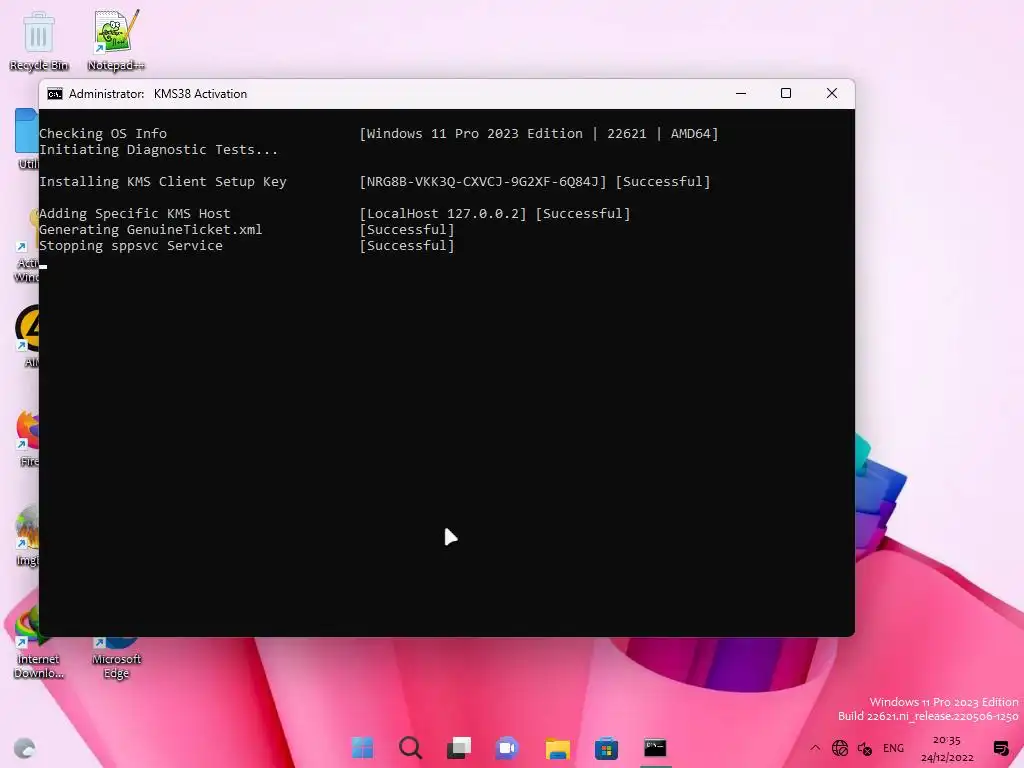Click the Windows Start button
1024x768 pixels.
point(362,748)
